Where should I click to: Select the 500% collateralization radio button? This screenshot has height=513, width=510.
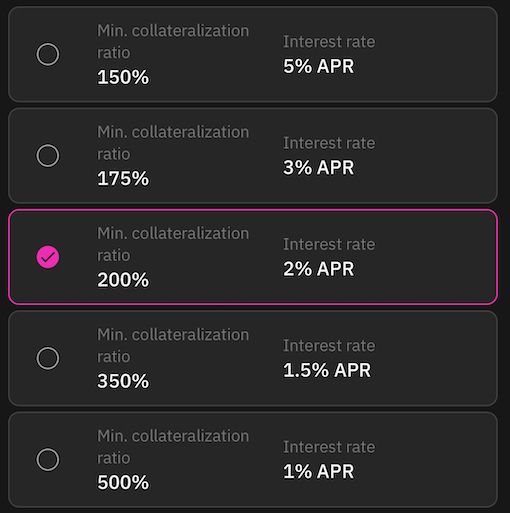(x=48, y=459)
